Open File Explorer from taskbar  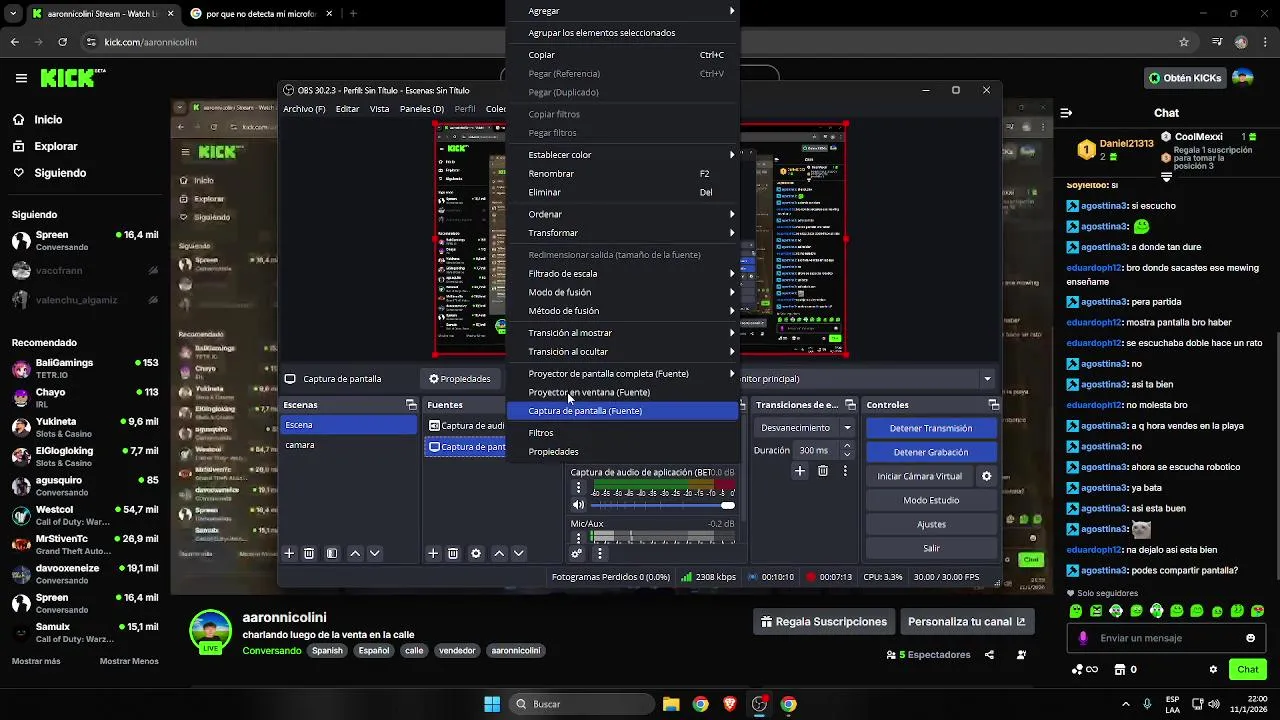pos(670,704)
